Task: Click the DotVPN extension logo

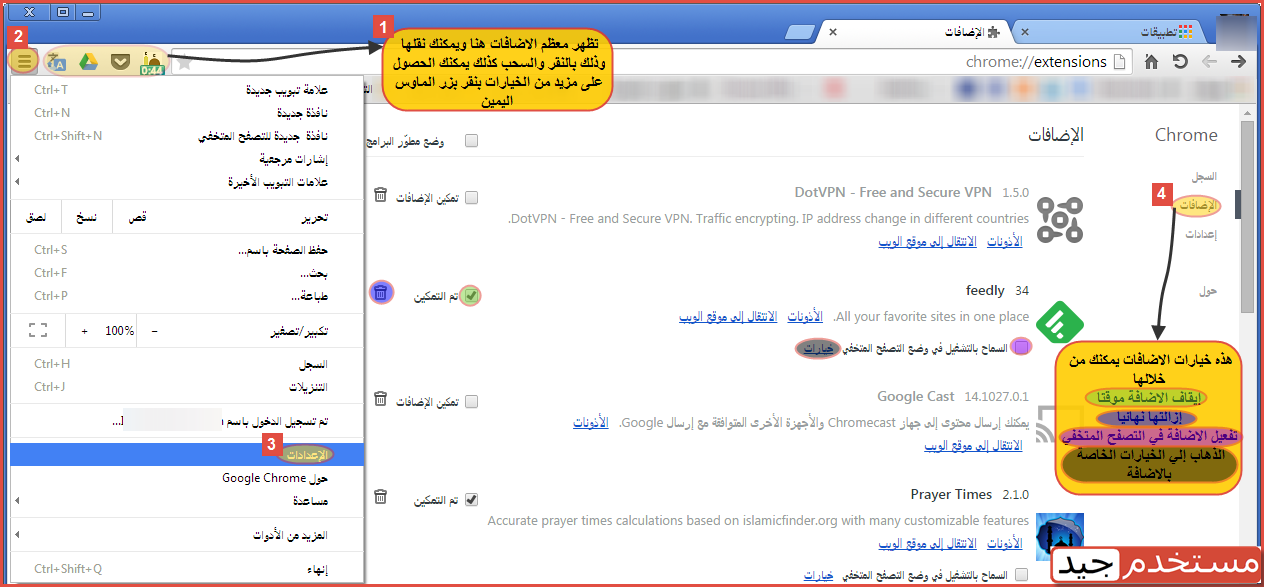Action: tap(1060, 222)
